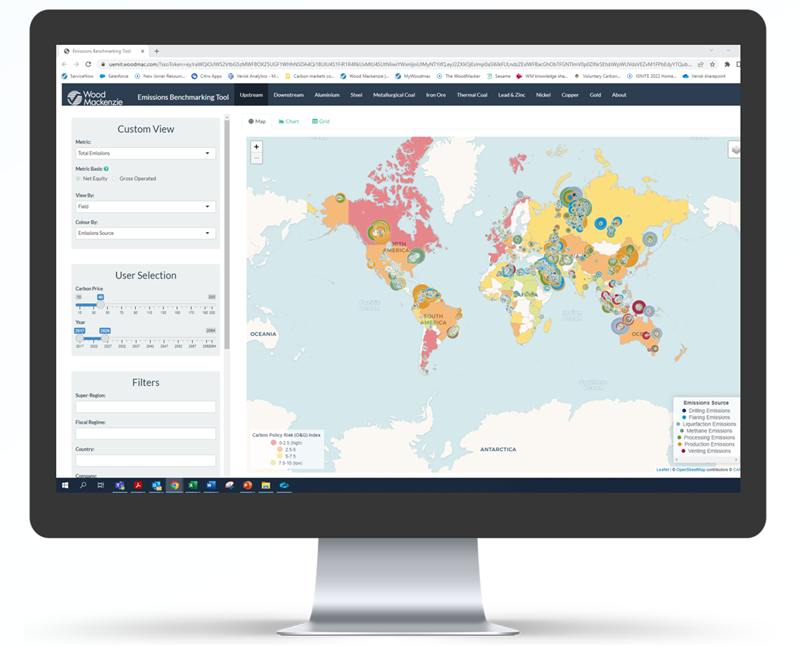Open the Grid view tab
Image resolution: width=800 pixels, height=648 pixels.
click(321, 121)
